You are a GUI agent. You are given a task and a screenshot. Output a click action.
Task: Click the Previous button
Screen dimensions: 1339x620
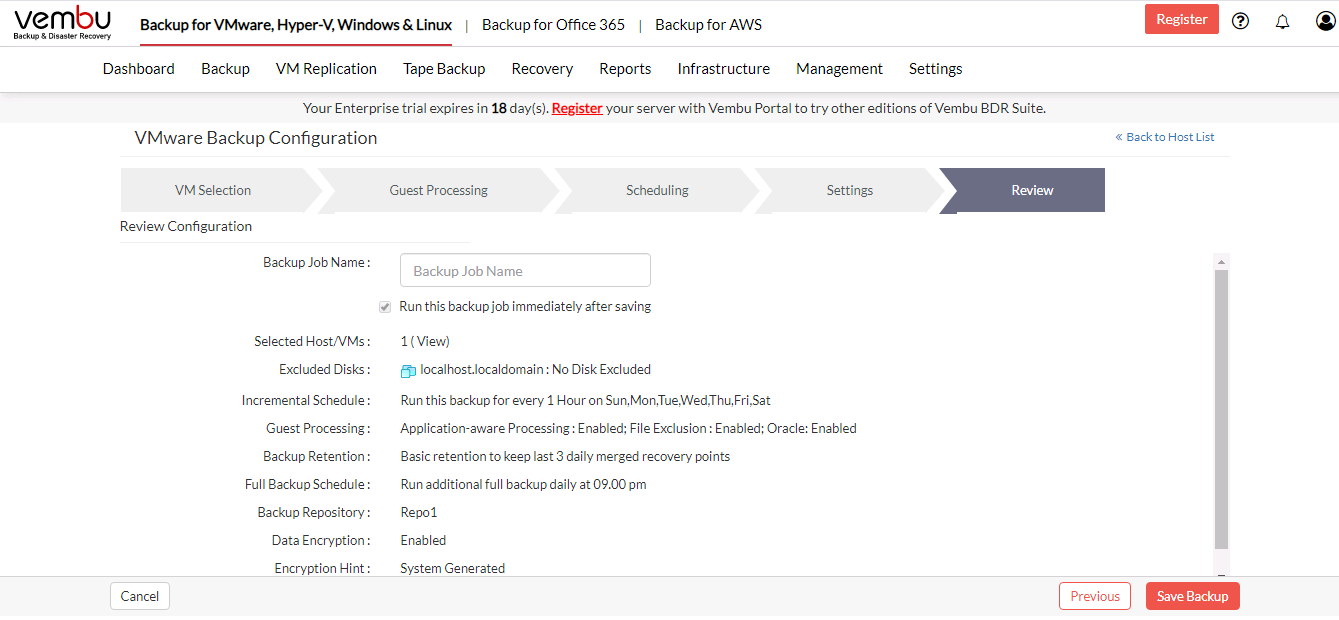pyautogui.click(x=1095, y=596)
